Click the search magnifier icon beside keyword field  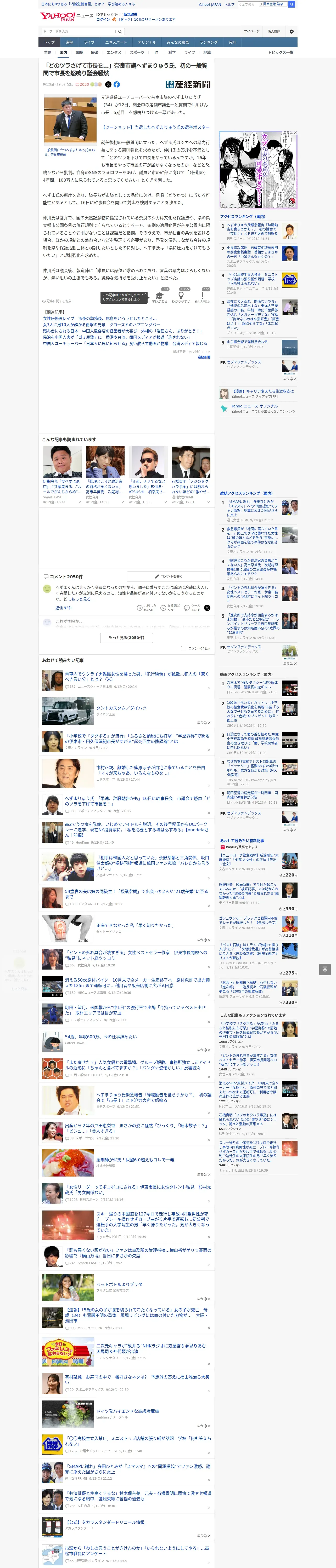pos(121,32)
